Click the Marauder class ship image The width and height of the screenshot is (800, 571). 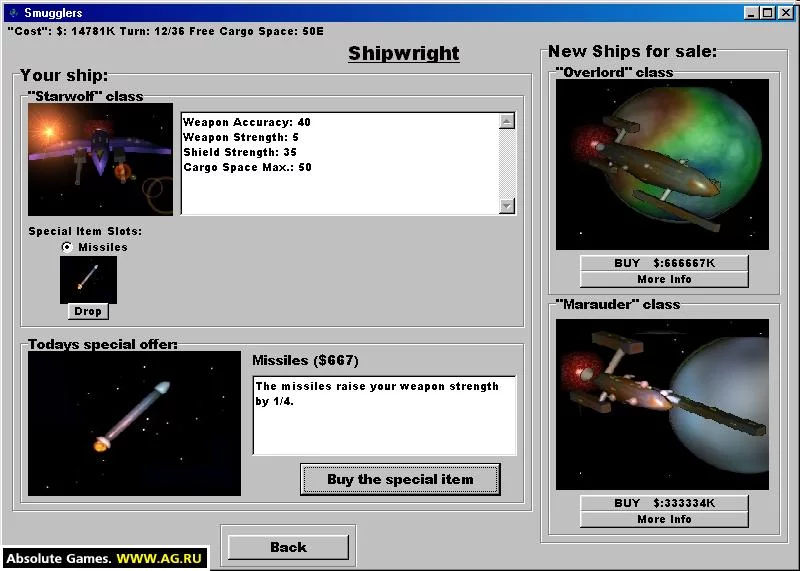click(662, 404)
